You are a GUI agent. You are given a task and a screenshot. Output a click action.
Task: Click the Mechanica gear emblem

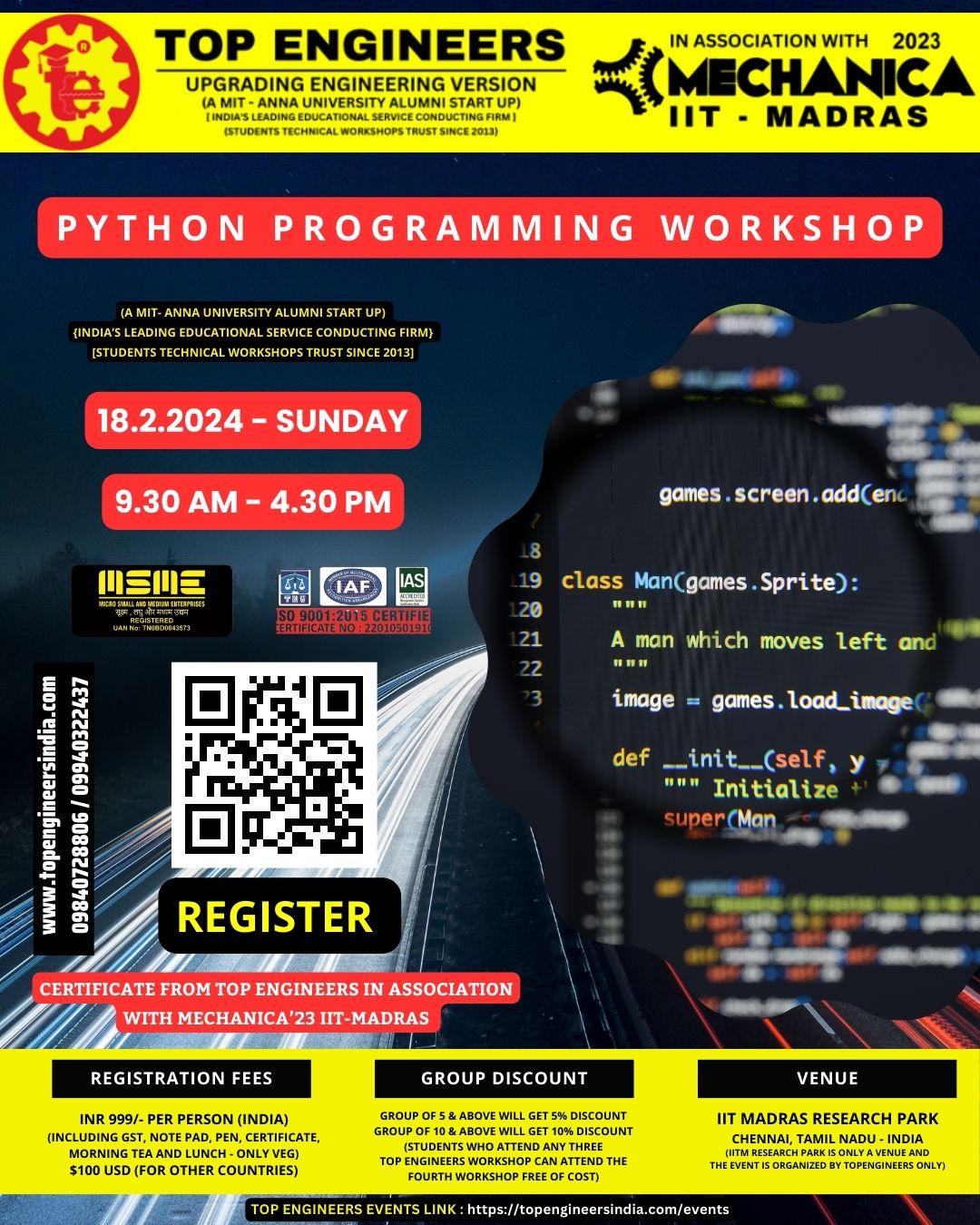tap(629, 79)
